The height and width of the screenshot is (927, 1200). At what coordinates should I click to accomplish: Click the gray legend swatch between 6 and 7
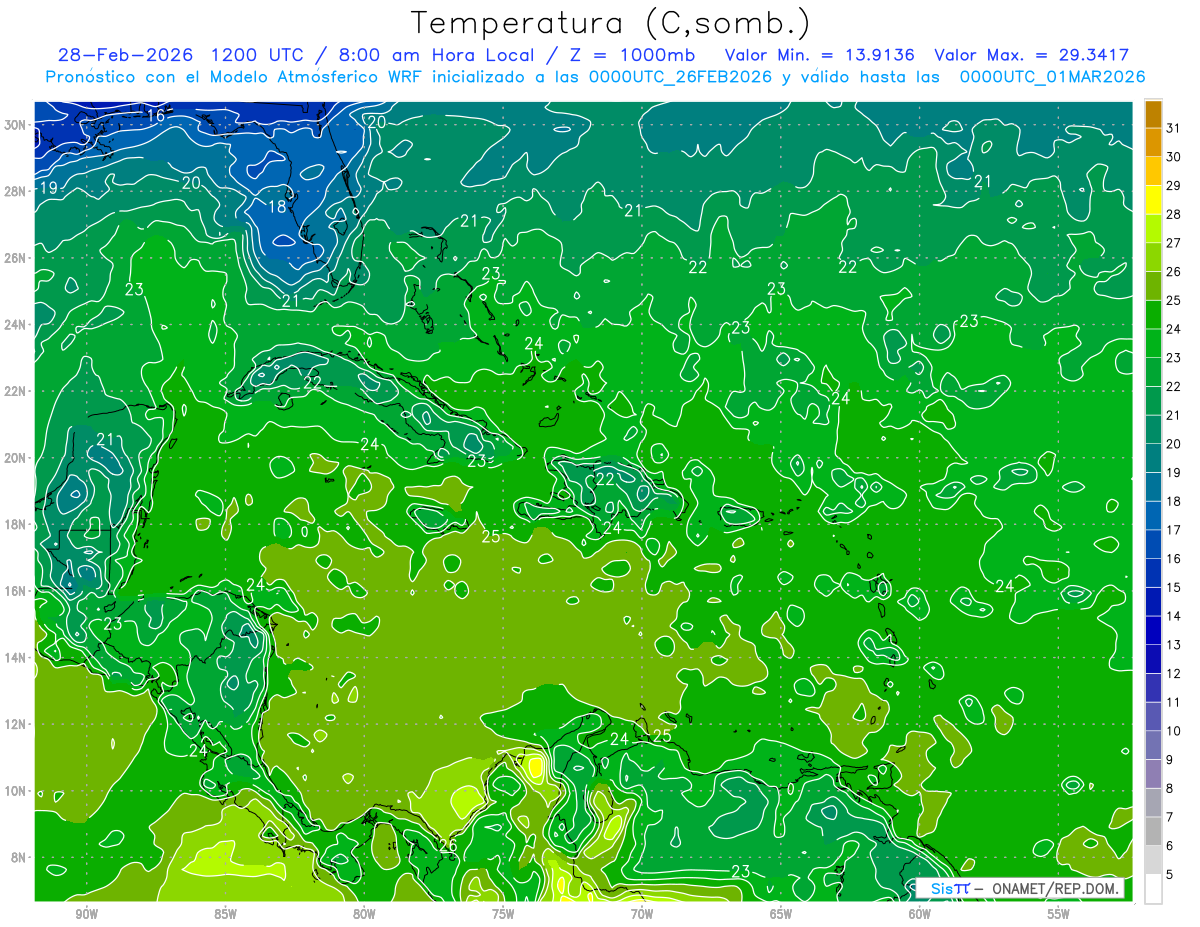point(1153,831)
